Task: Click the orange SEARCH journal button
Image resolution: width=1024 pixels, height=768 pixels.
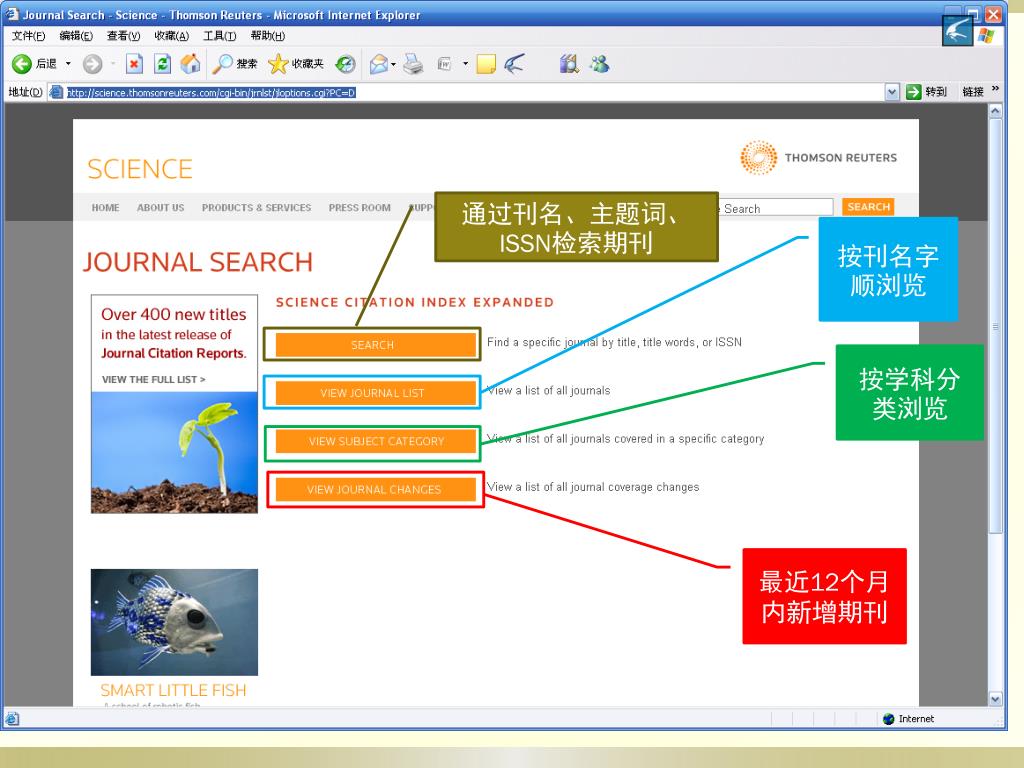Action: [376, 345]
